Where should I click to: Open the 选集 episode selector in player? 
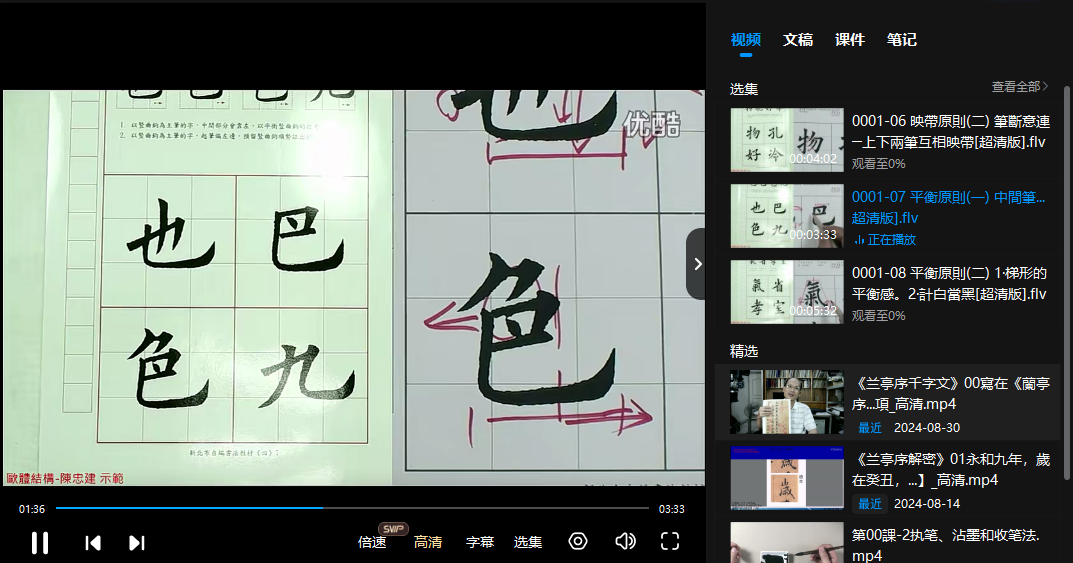528,542
